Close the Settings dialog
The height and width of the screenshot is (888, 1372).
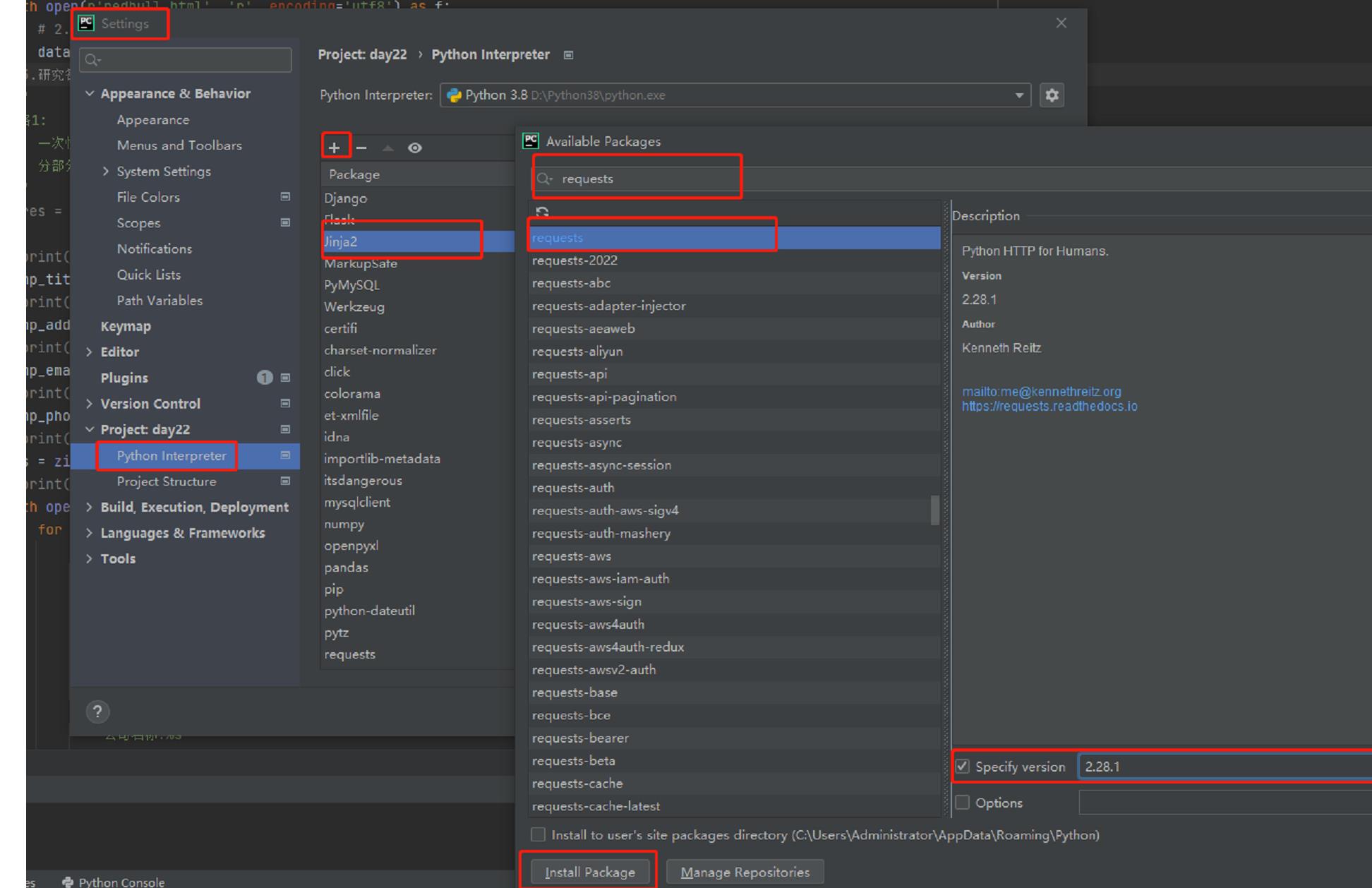pos(1061,23)
